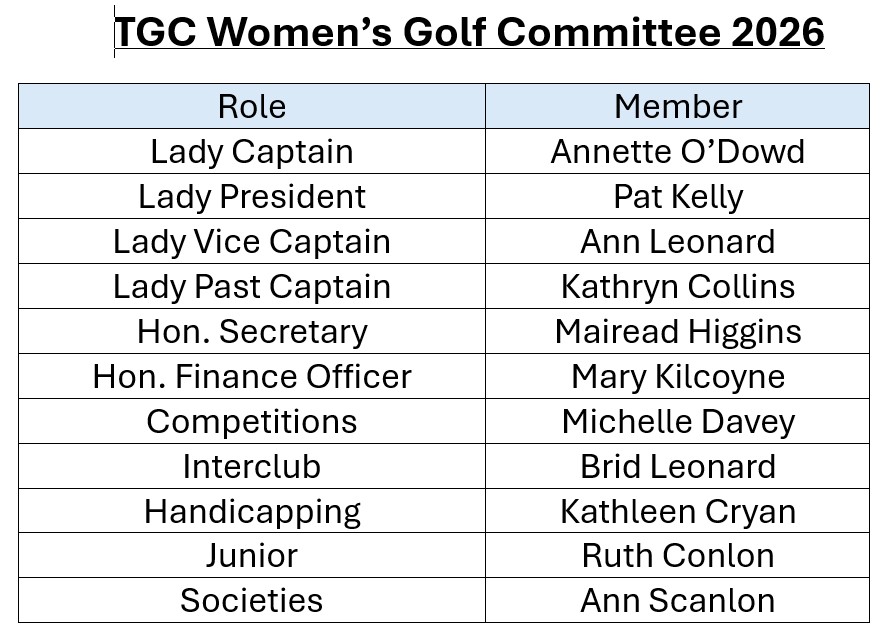Click the Lady Vice Captain cell
Screen dimensions: 889x636
pos(252,241)
